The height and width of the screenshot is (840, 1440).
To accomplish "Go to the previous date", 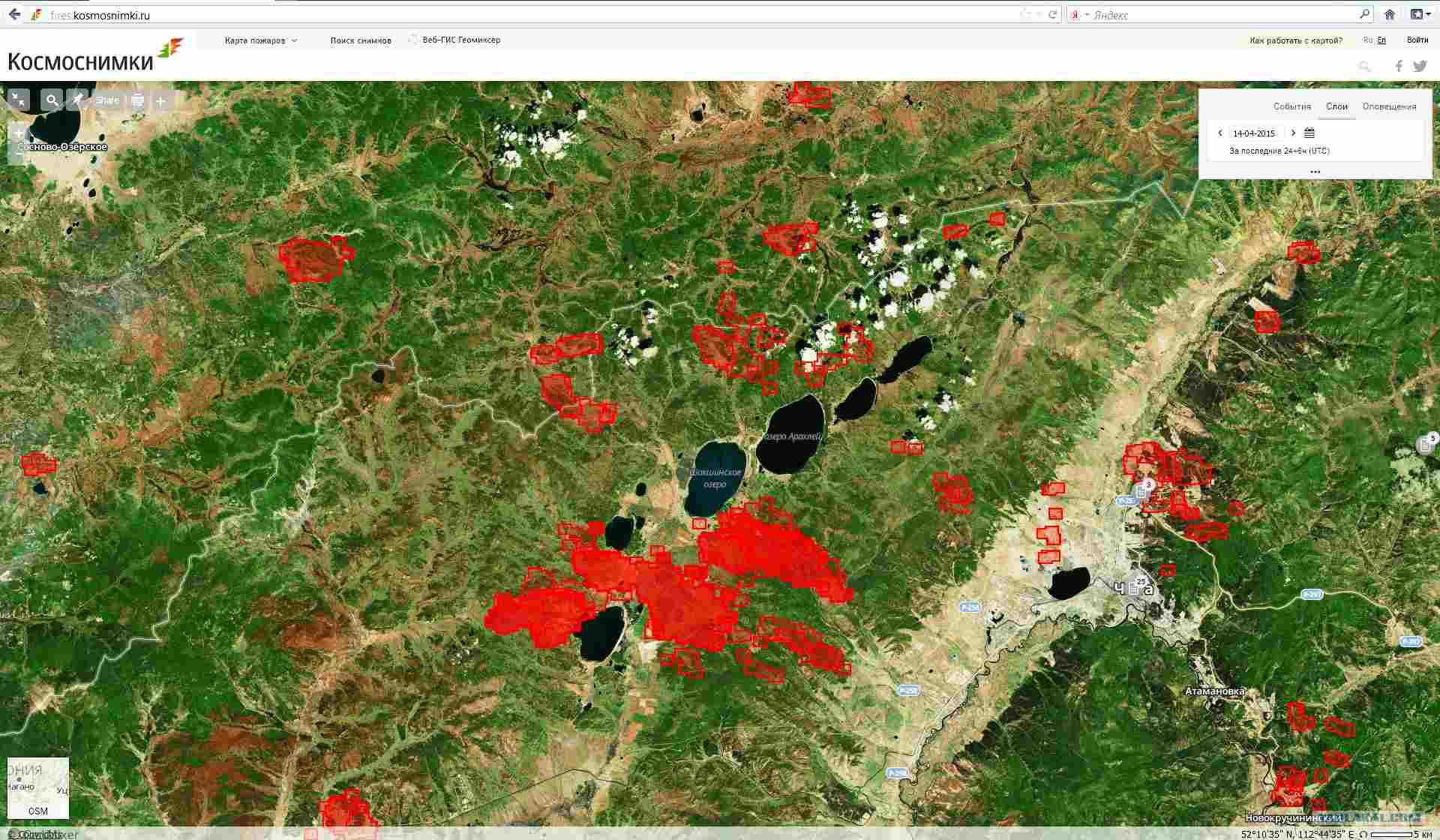I will pos(1220,133).
